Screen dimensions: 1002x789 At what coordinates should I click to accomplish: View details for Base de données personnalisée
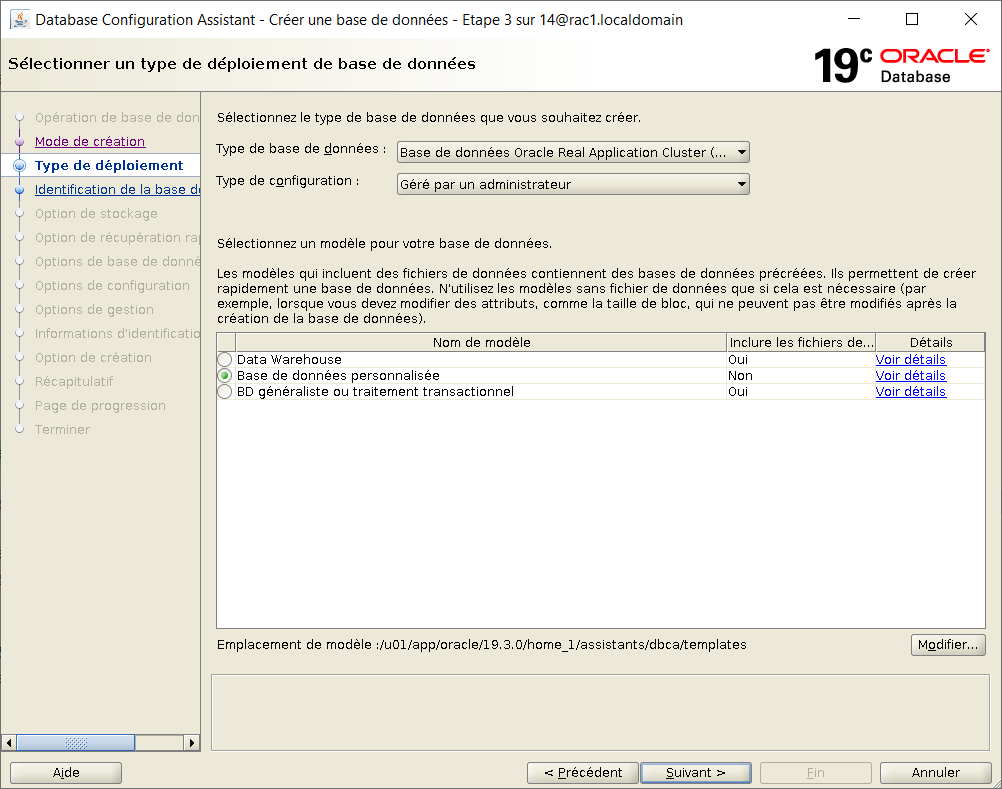coord(911,376)
